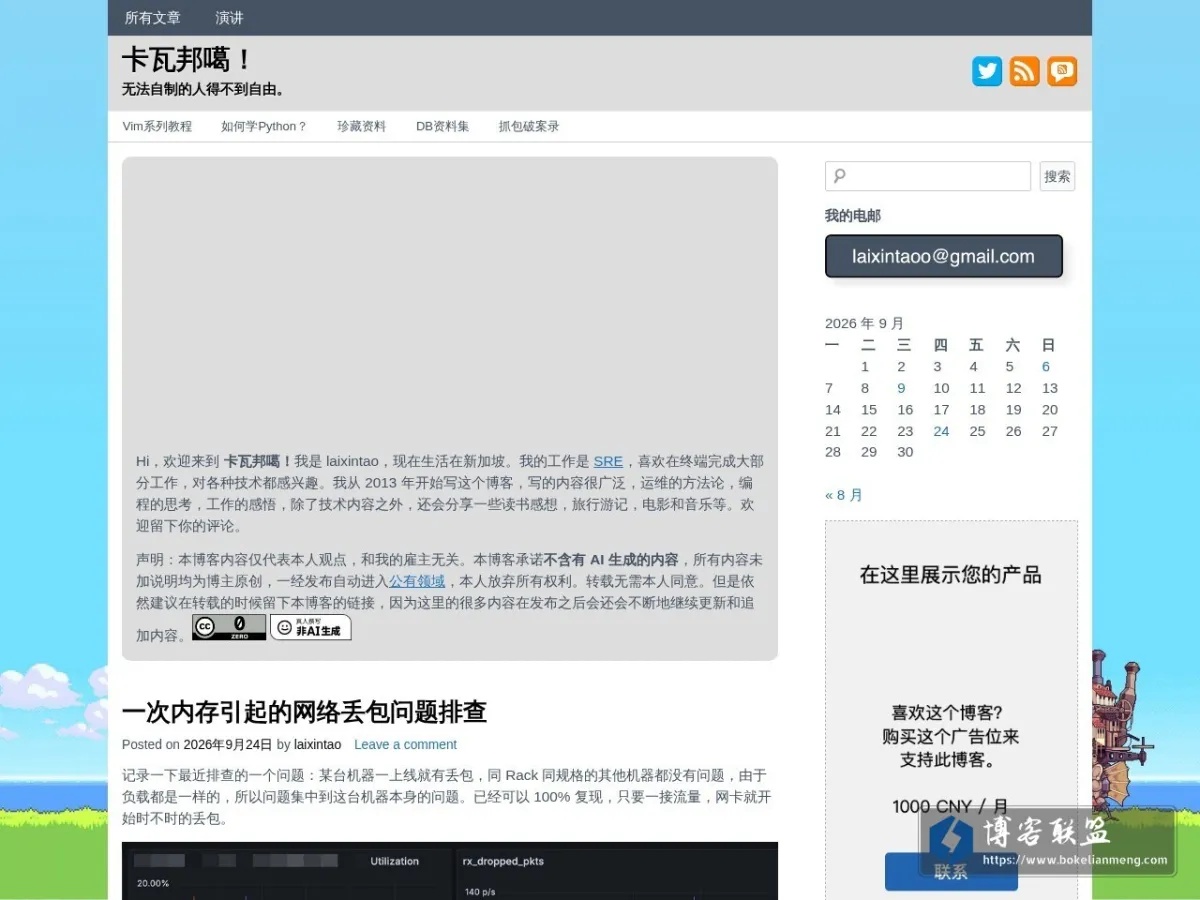Click the laixintaoo@gmail.com email button
This screenshot has height=900, width=1200.
tap(943, 256)
